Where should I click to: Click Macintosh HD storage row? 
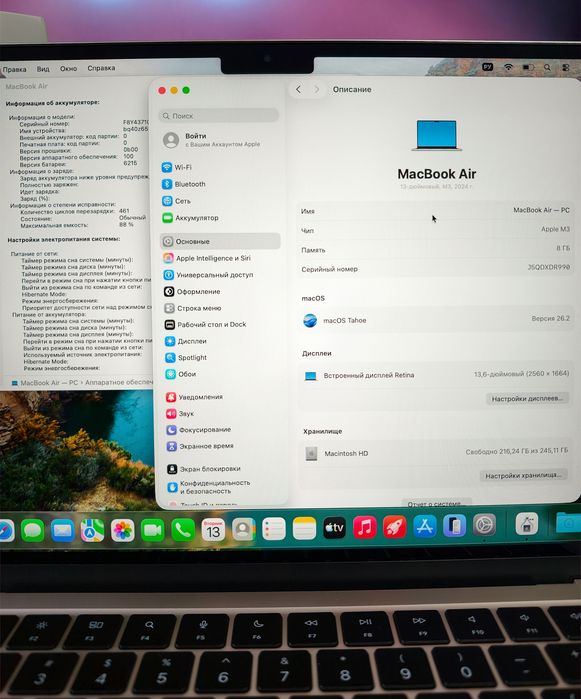[x=436, y=453]
